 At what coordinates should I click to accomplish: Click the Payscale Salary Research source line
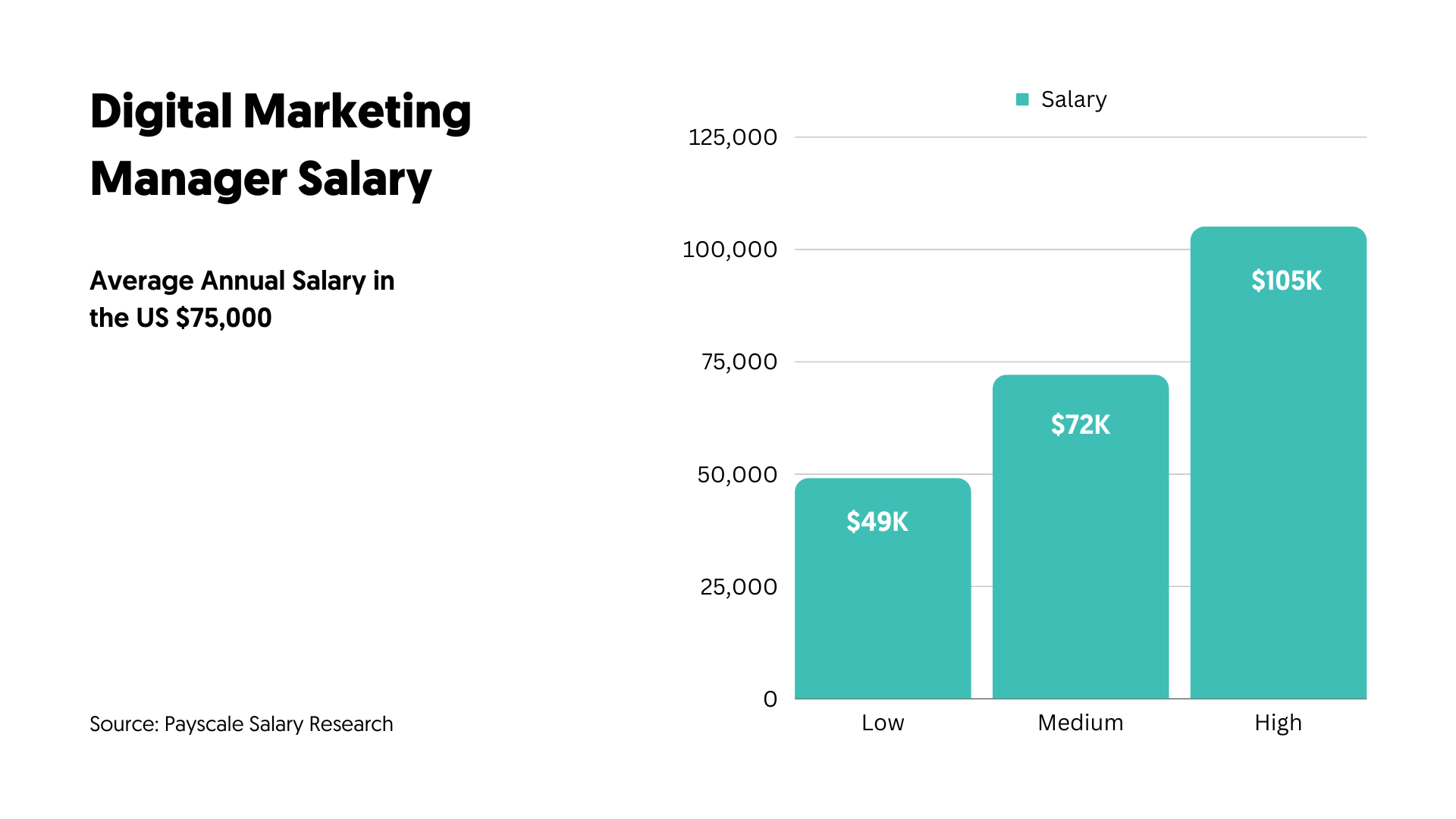point(241,724)
